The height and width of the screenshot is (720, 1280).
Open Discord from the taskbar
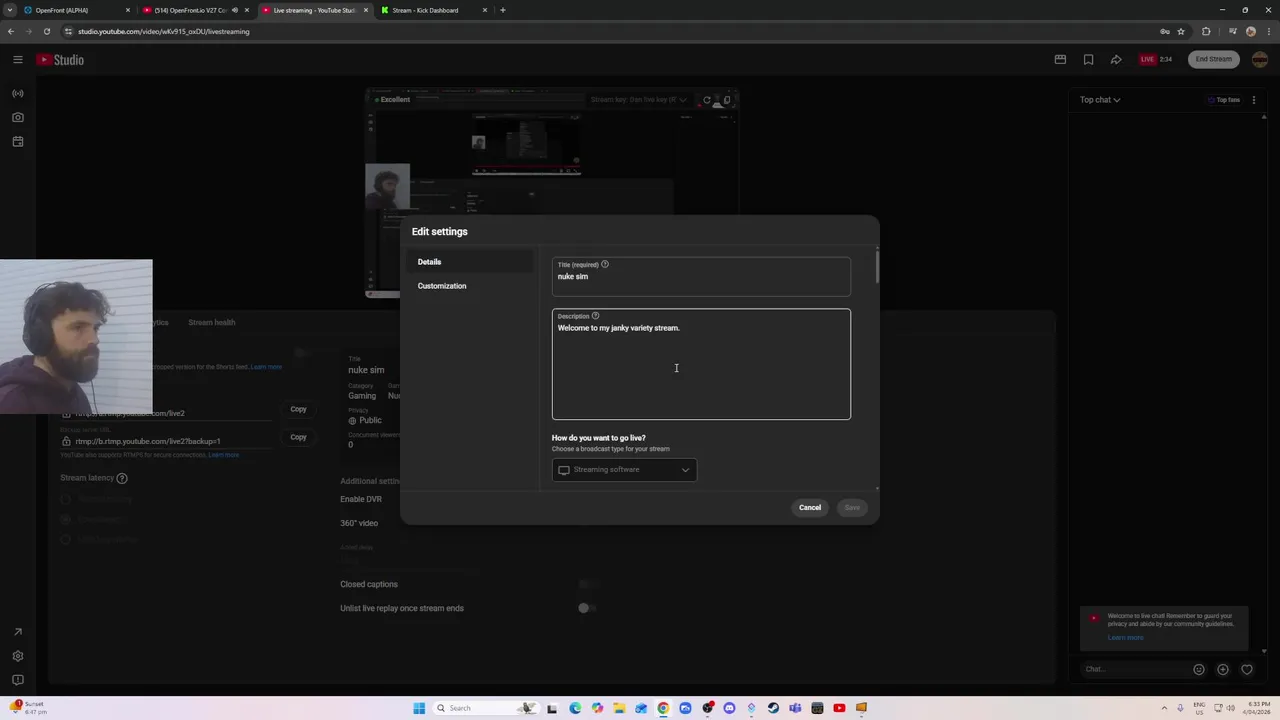pos(729,708)
